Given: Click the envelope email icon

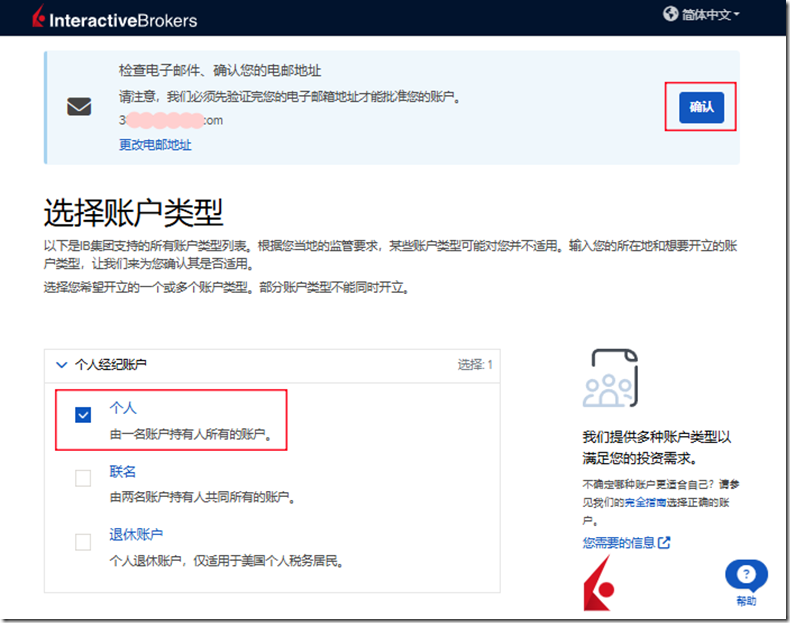Looking at the screenshot, I should 79,107.
